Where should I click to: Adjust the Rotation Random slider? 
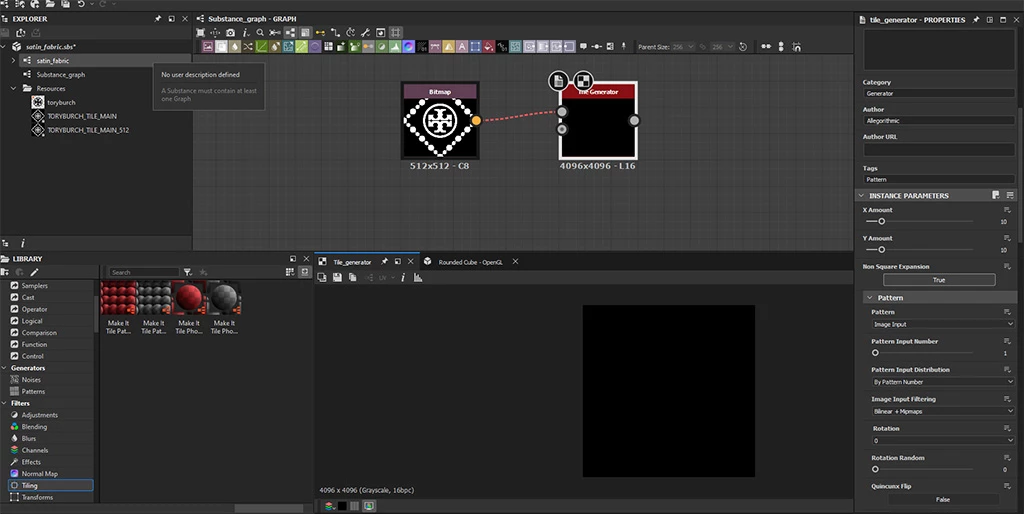[875, 469]
